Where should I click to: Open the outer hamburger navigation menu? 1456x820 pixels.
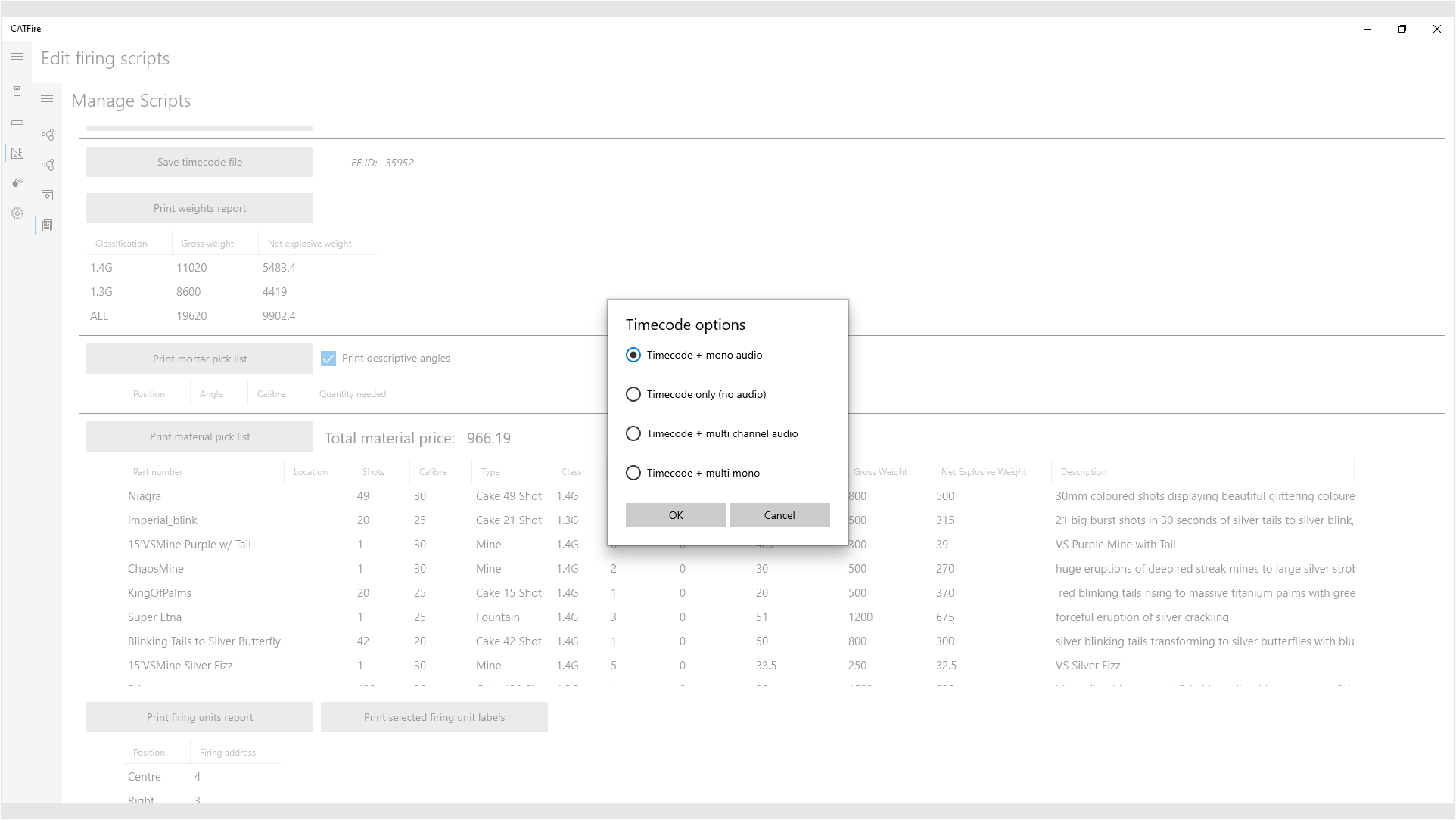tap(17, 57)
